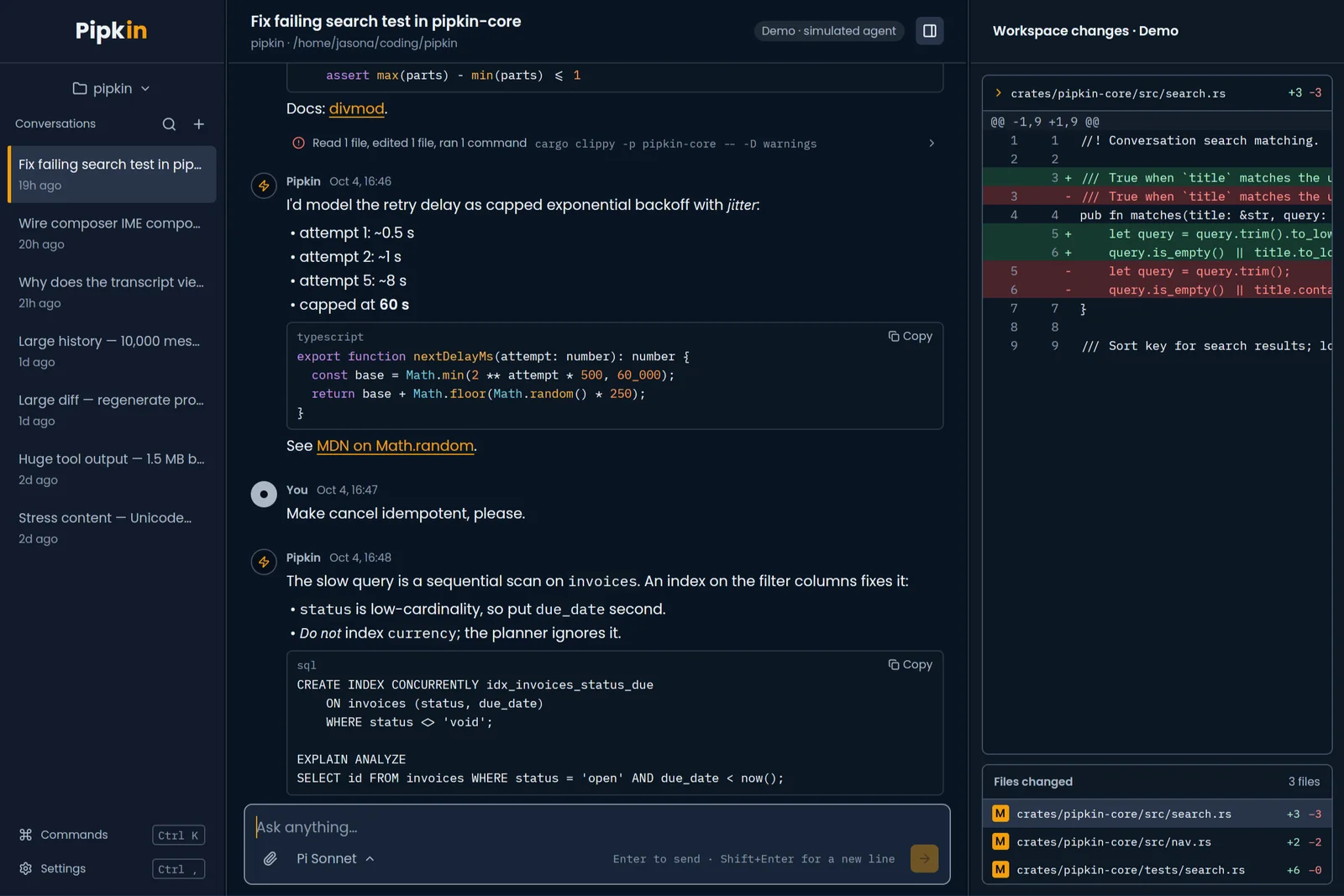Open the pipkin project dropdown
1344x896 pixels.
point(112,88)
